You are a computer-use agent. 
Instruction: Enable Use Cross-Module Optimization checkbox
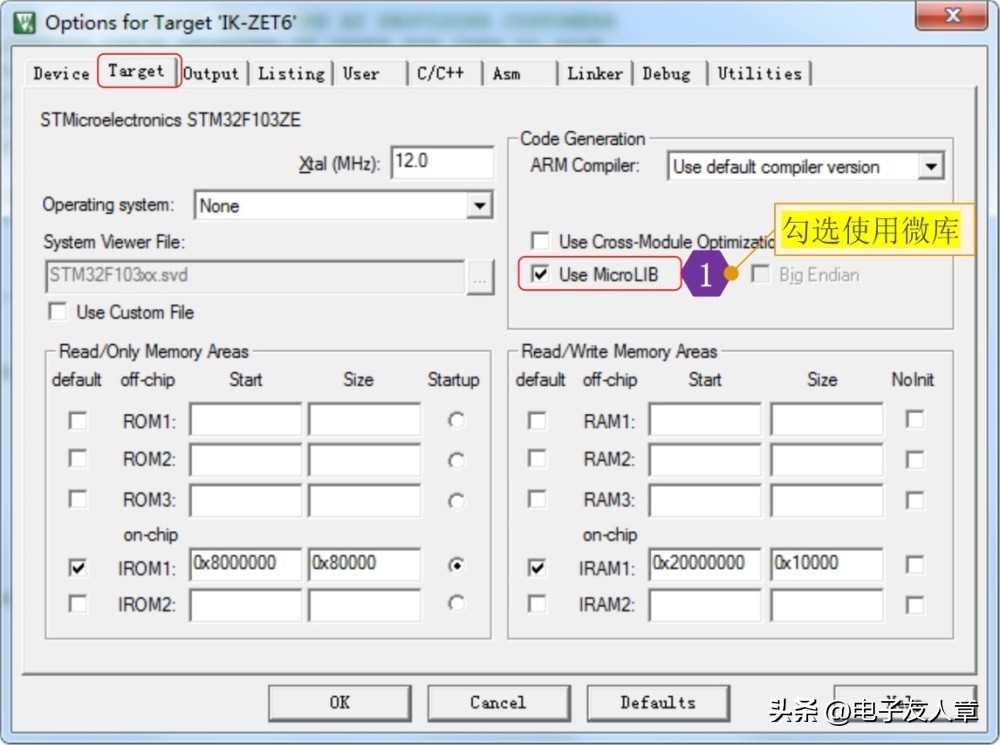(540, 241)
